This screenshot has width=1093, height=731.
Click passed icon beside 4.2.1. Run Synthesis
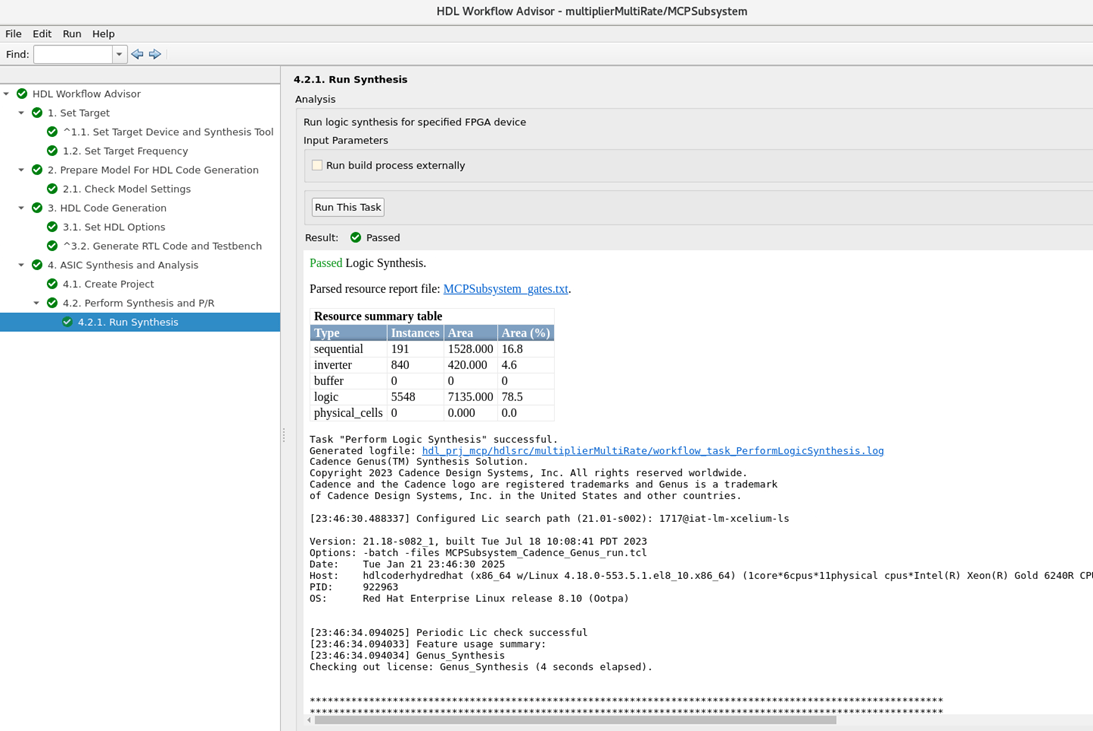tap(66, 322)
